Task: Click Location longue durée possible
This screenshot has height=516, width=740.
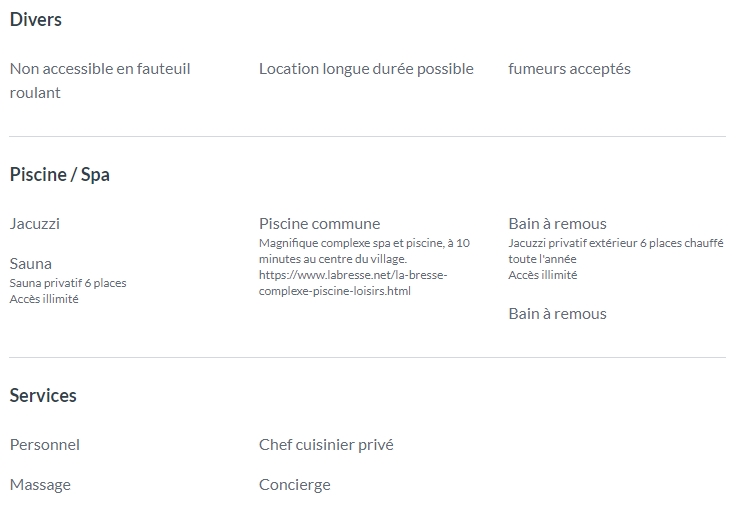Action: pos(366,69)
